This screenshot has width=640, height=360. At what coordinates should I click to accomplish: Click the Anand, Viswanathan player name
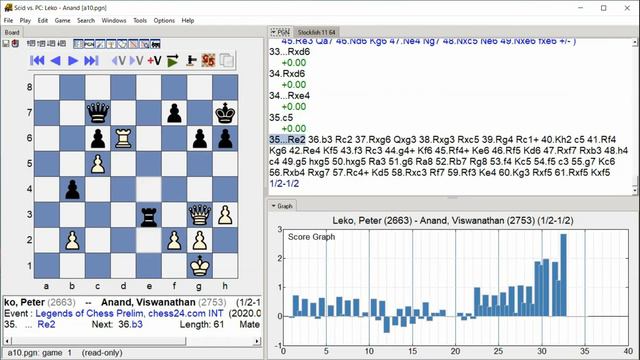148,302
